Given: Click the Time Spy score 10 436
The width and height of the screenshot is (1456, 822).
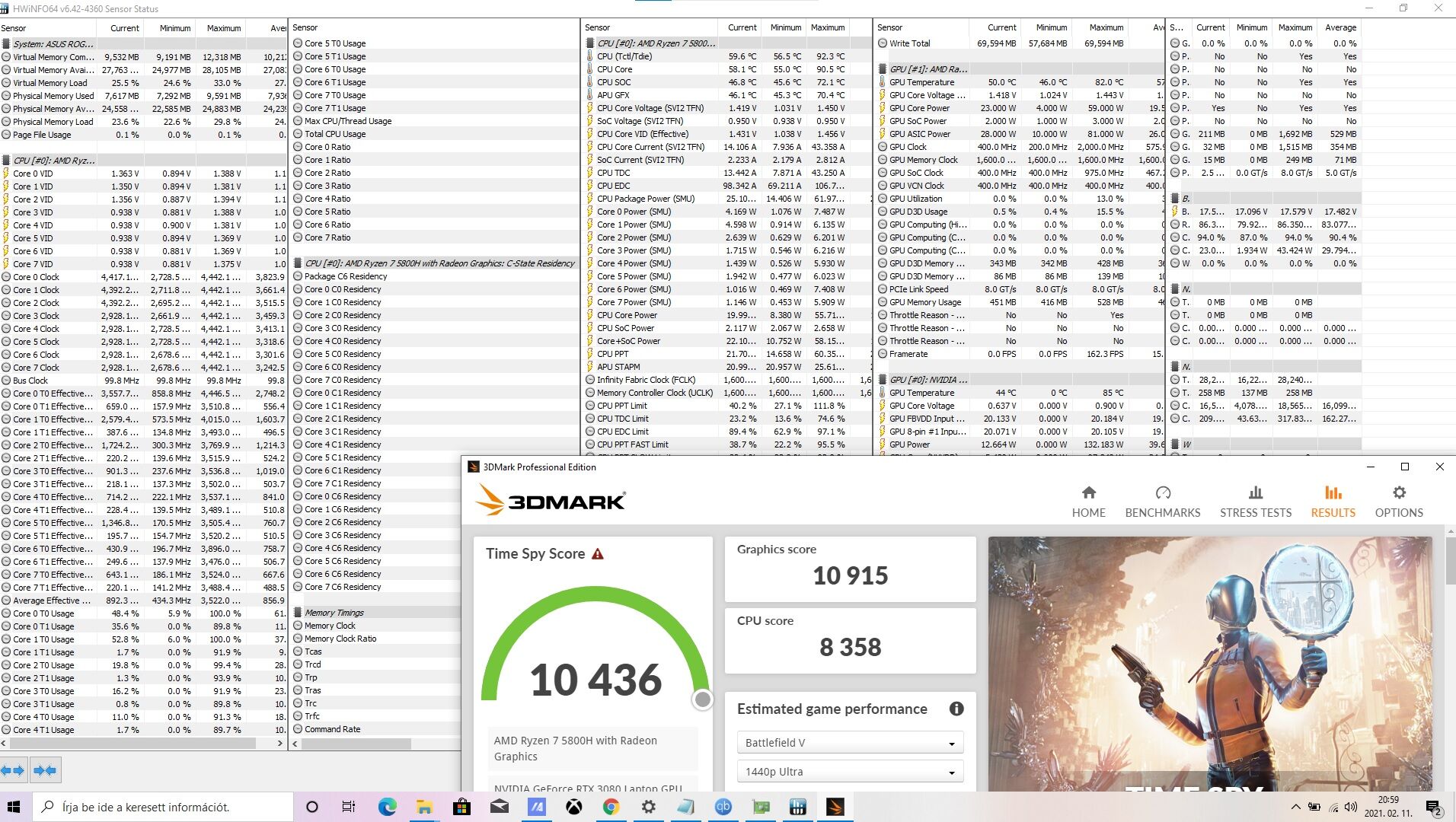Looking at the screenshot, I should [596, 680].
